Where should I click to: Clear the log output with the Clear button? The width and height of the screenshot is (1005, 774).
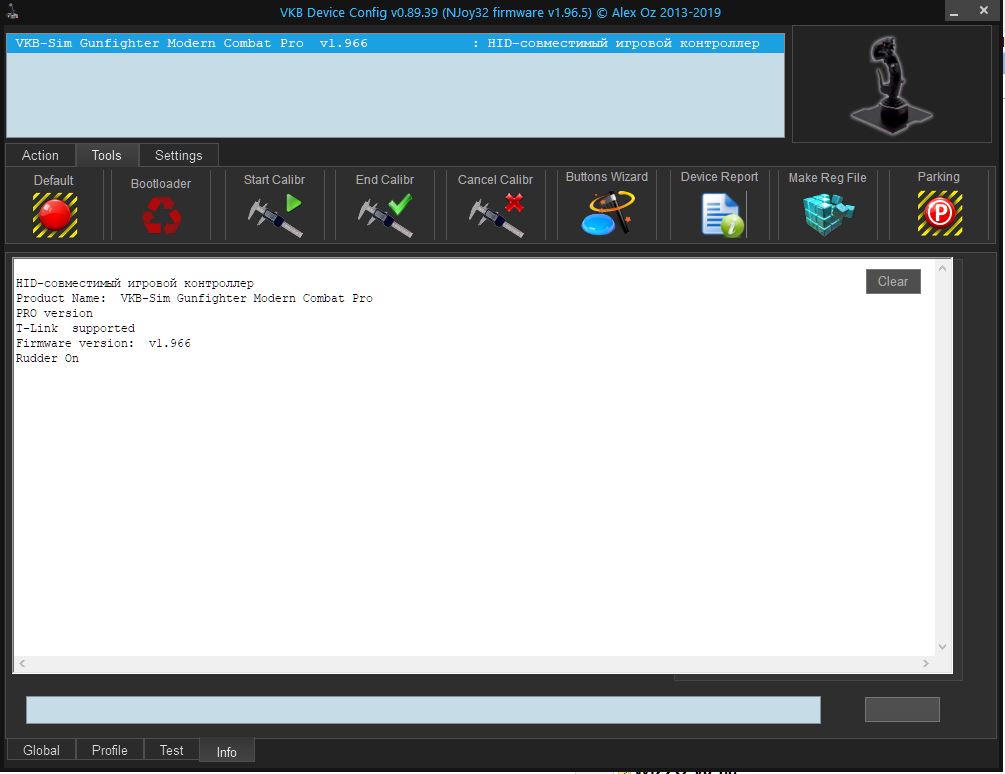click(x=893, y=281)
